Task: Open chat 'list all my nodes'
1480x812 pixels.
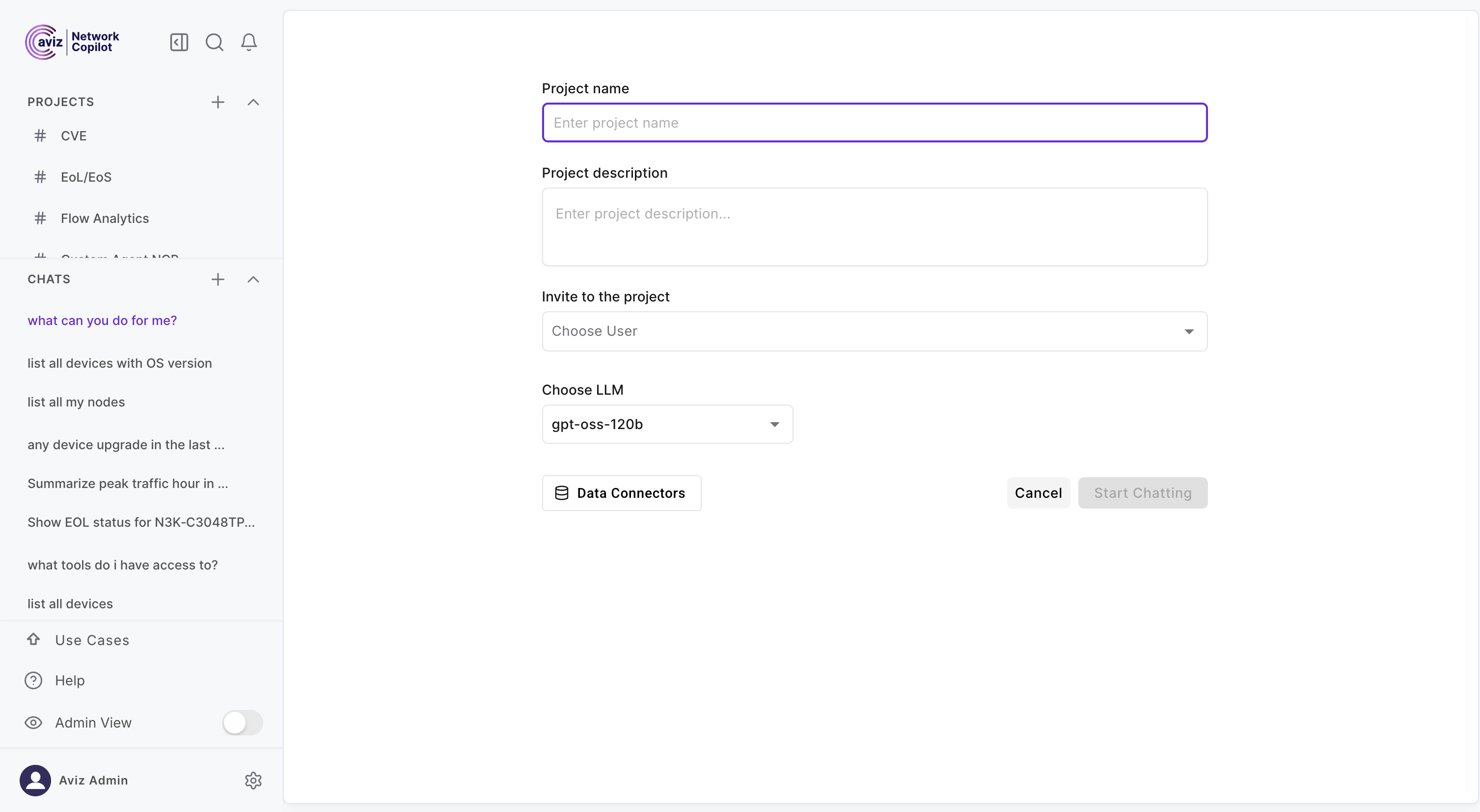Action: pyautogui.click(x=76, y=402)
